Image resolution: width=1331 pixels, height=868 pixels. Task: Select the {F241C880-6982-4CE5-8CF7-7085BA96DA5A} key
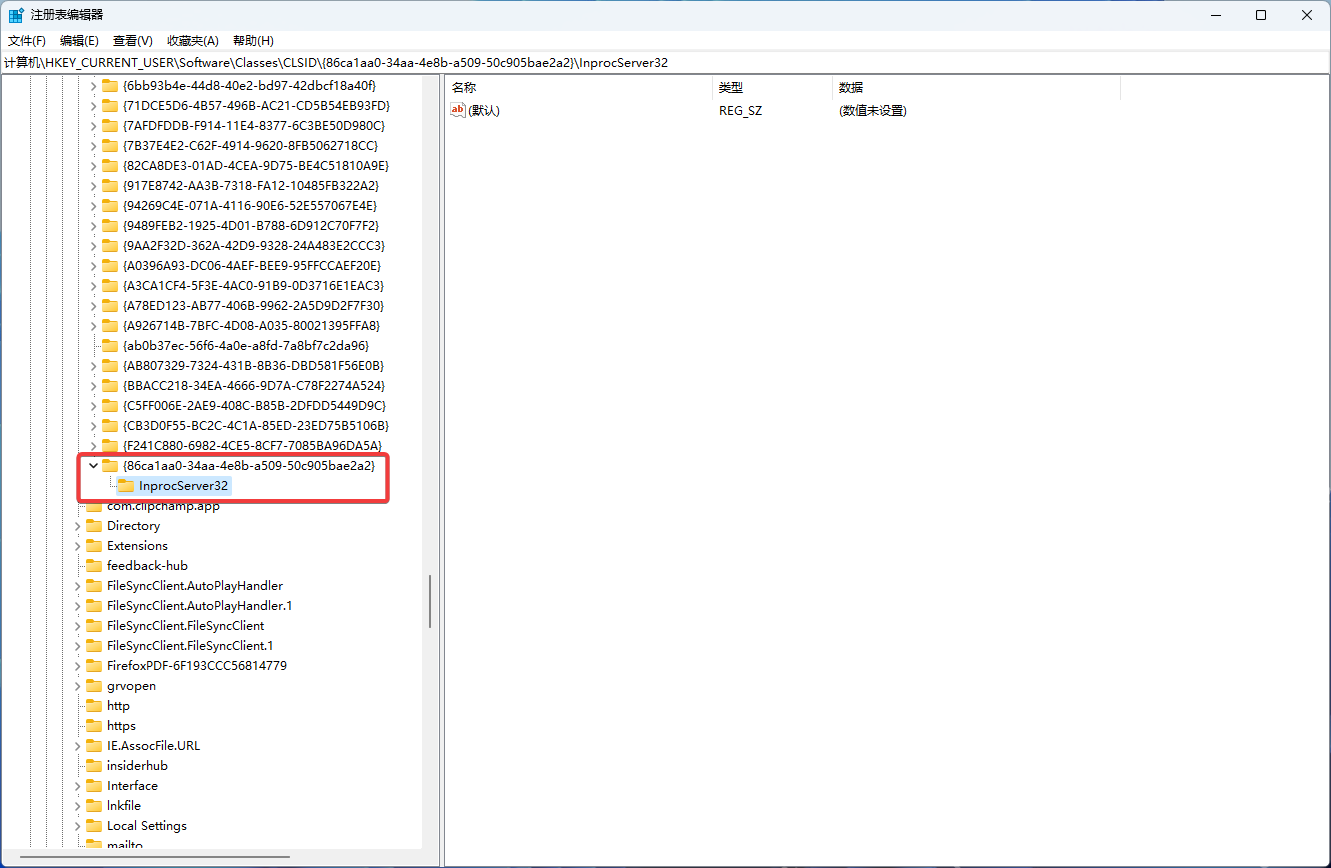coord(252,446)
